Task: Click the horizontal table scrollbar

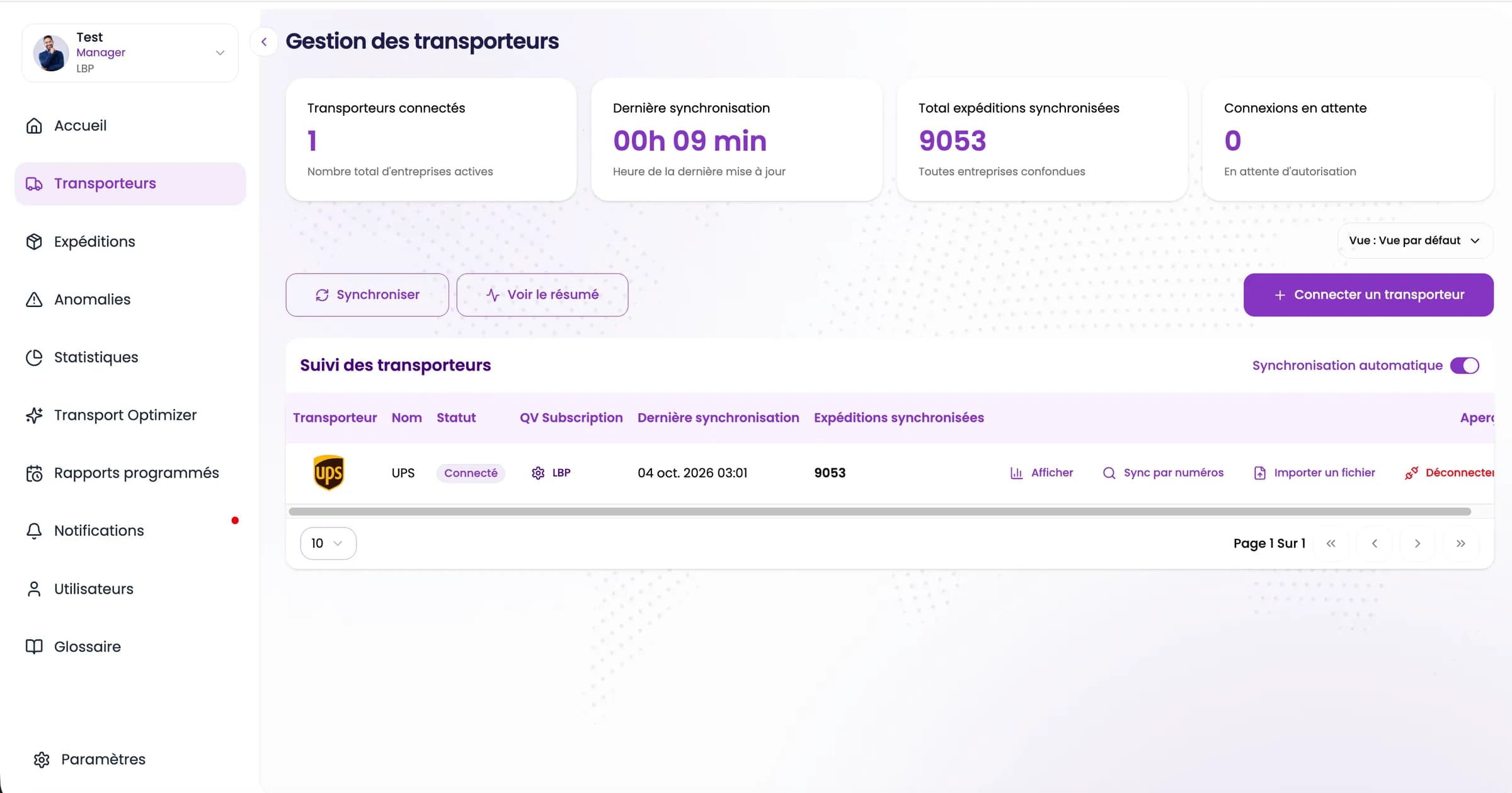Action: pos(879,512)
